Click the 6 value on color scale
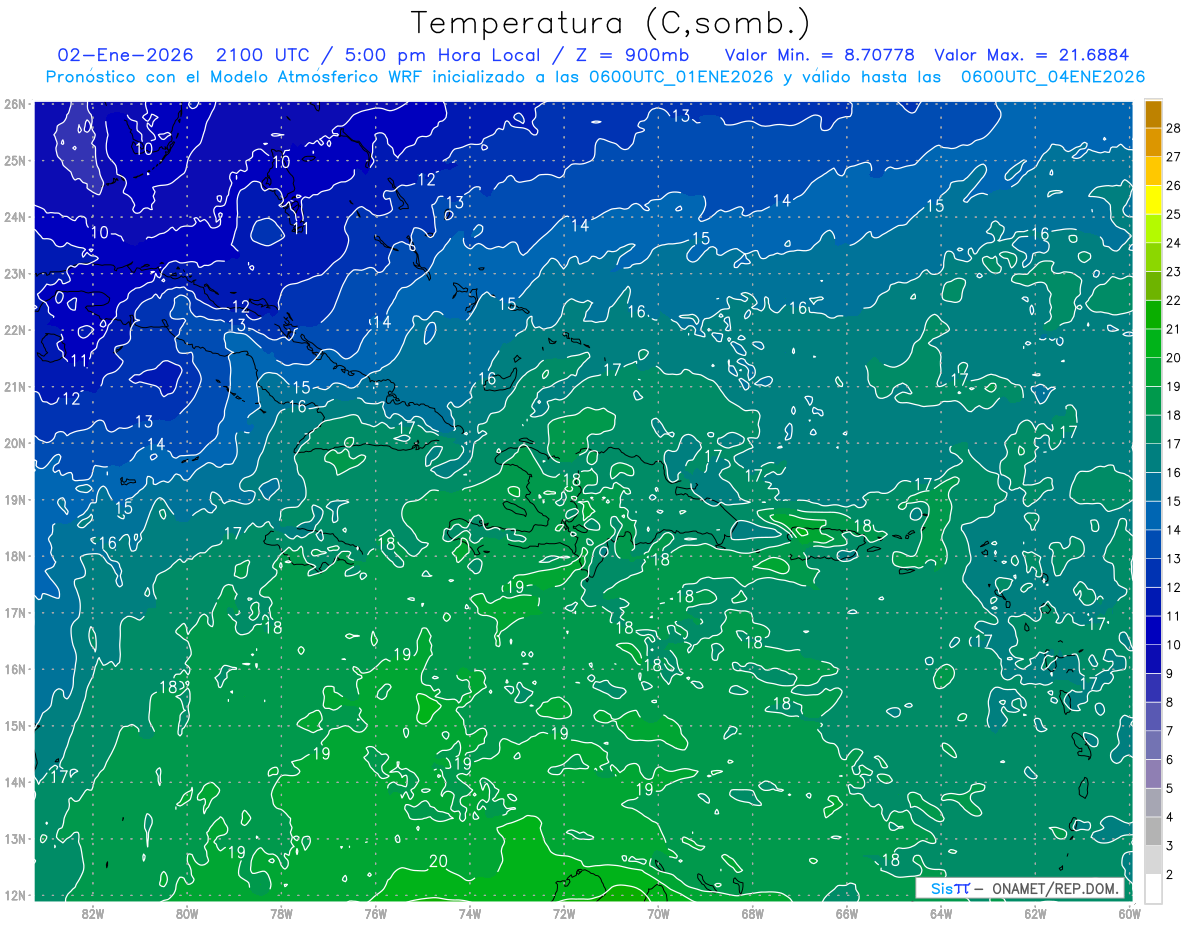1200x927 pixels. [x=1170, y=760]
